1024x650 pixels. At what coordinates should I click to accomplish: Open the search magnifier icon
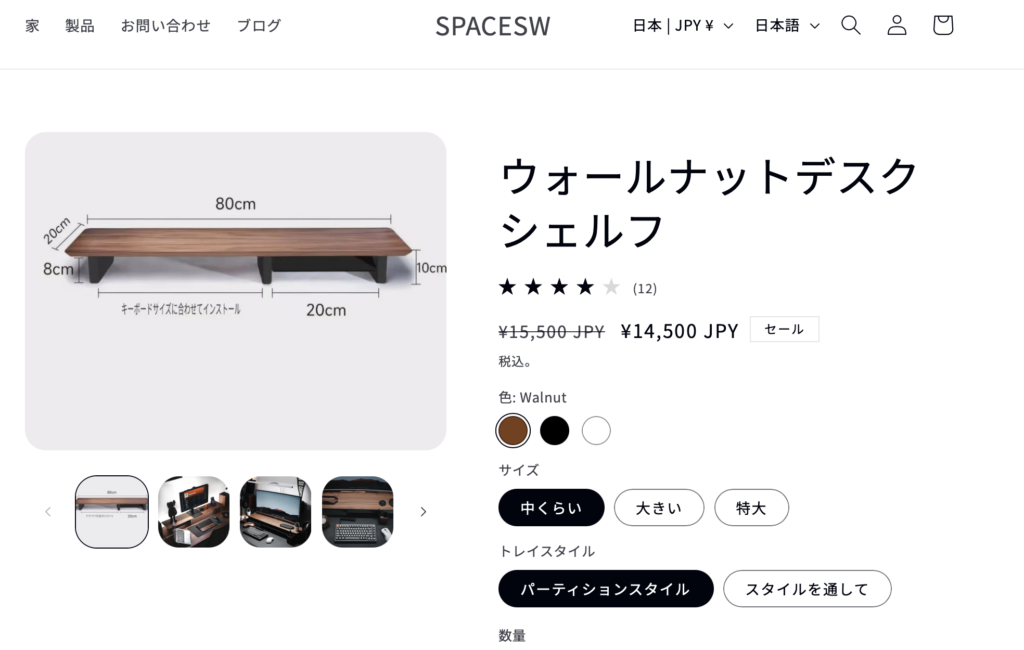coord(850,25)
